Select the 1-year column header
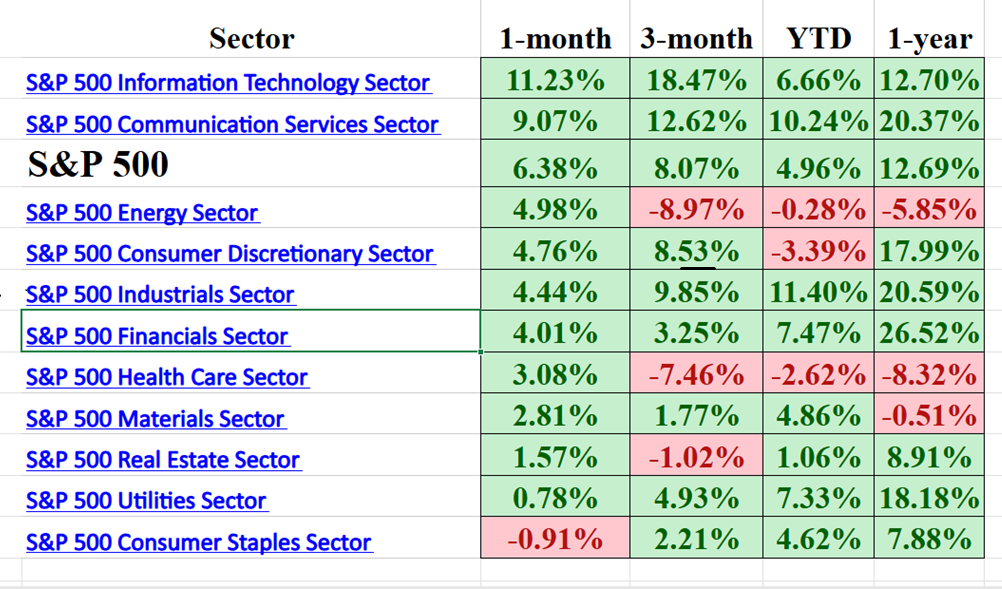This screenshot has width=1002, height=589. point(929,39)
